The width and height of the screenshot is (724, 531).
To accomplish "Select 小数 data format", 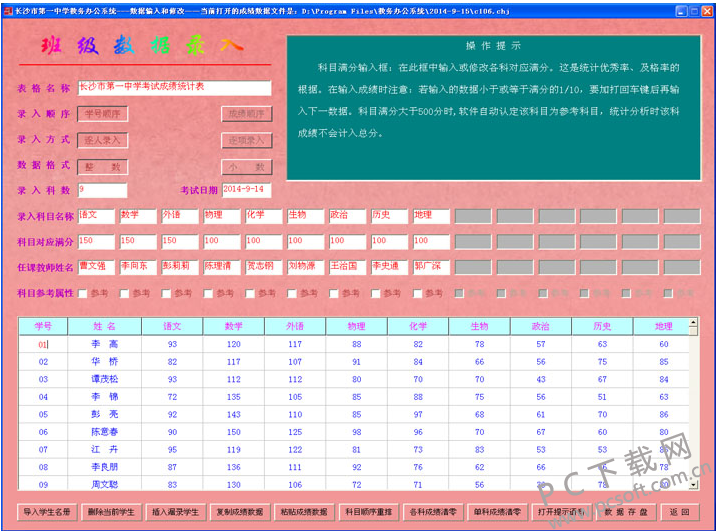I will (x=247, y=167).
